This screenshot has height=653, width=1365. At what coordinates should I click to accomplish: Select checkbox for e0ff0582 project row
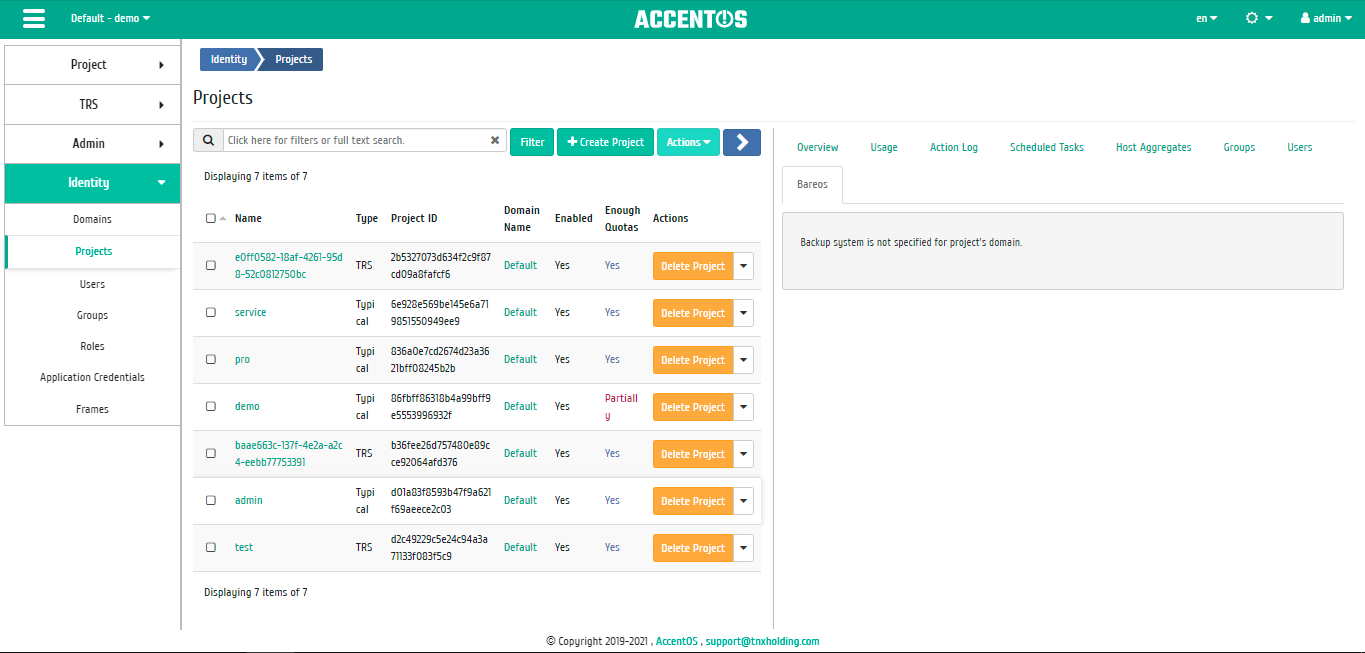click(211, 265)
